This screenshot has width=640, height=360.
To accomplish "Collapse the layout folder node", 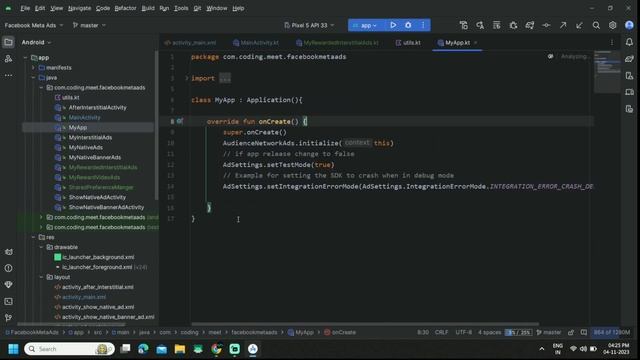I will click(x=41, y=277).
